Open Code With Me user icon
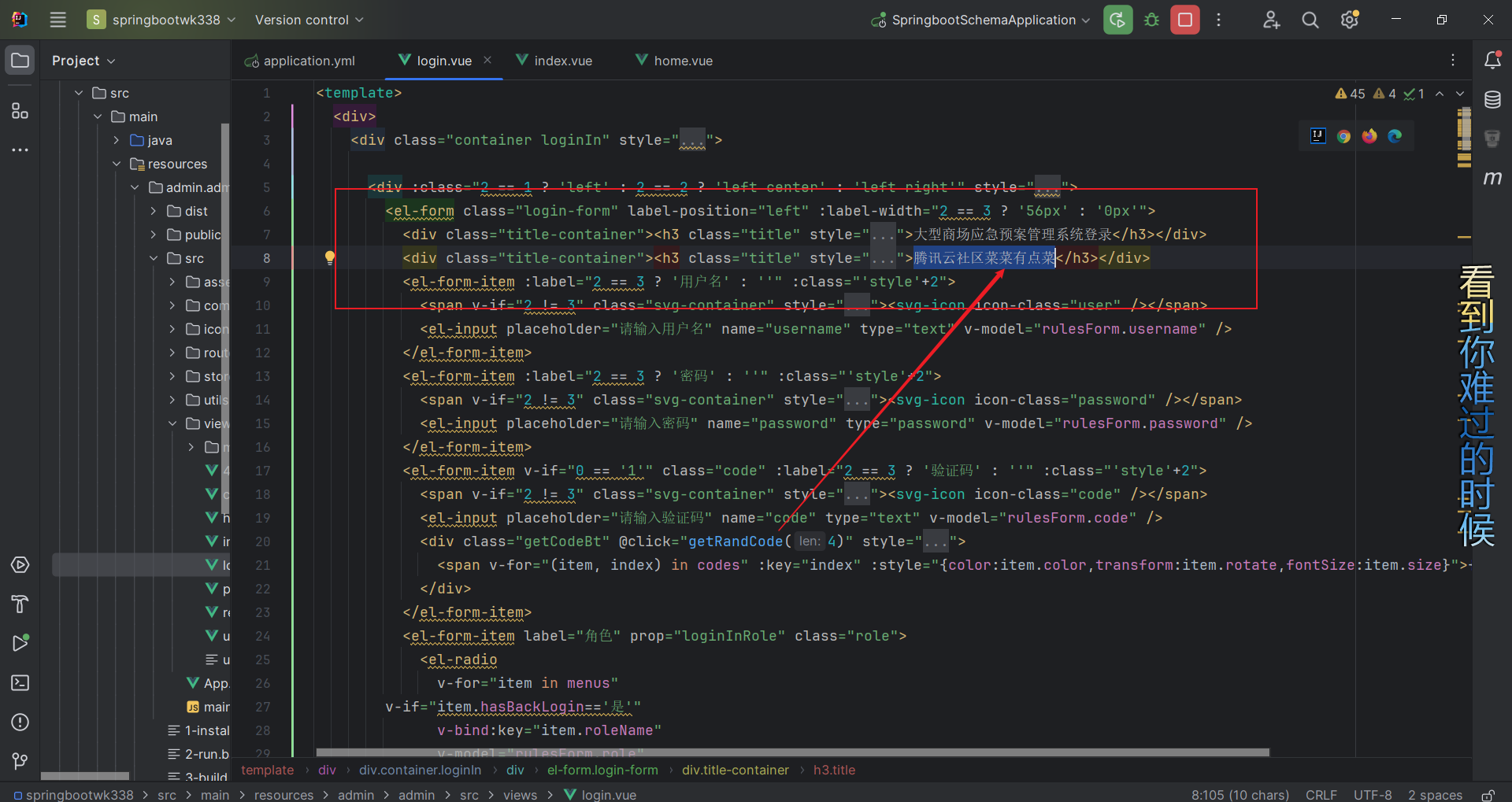This screenshot has height=802, width=1512. click(1271, 20)
